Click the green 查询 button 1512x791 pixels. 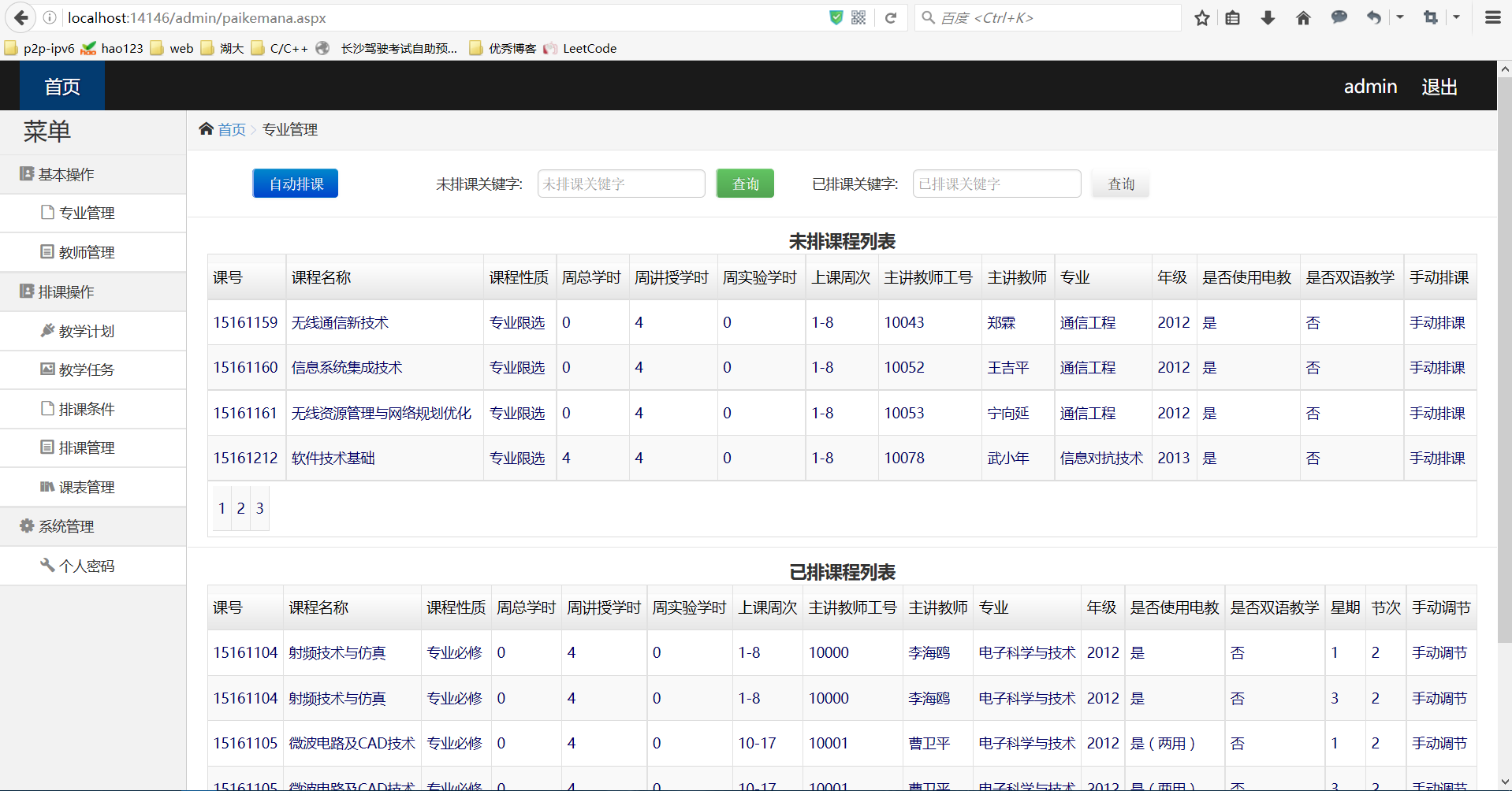point(745,184)
